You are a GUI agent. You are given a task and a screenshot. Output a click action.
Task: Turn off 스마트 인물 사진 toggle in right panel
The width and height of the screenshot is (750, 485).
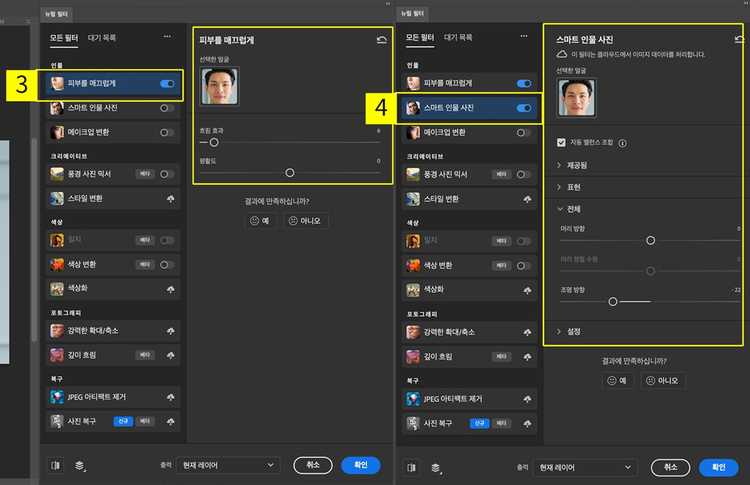tap(524, 108)
